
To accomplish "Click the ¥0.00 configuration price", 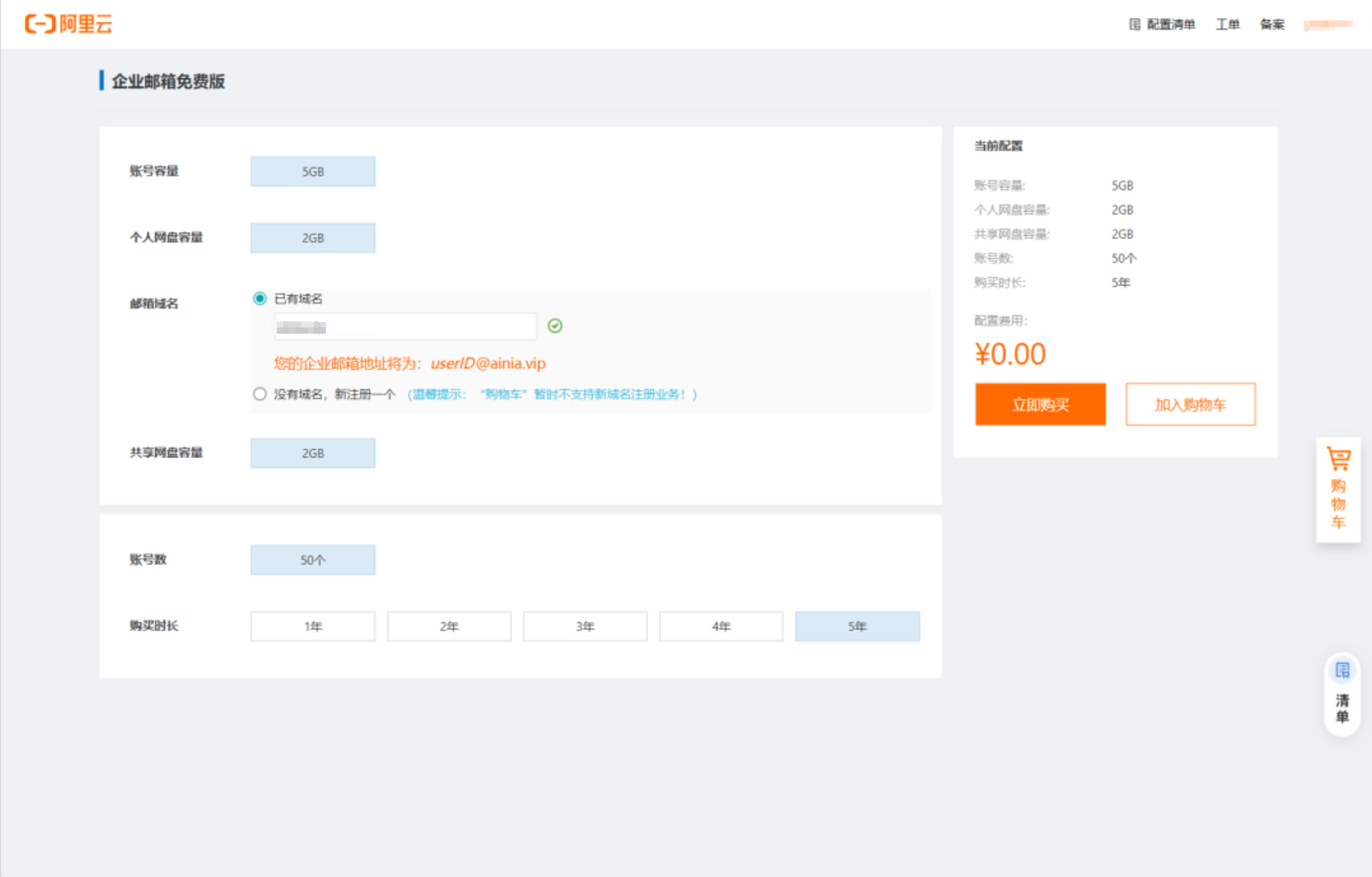I will (1010, 354).
